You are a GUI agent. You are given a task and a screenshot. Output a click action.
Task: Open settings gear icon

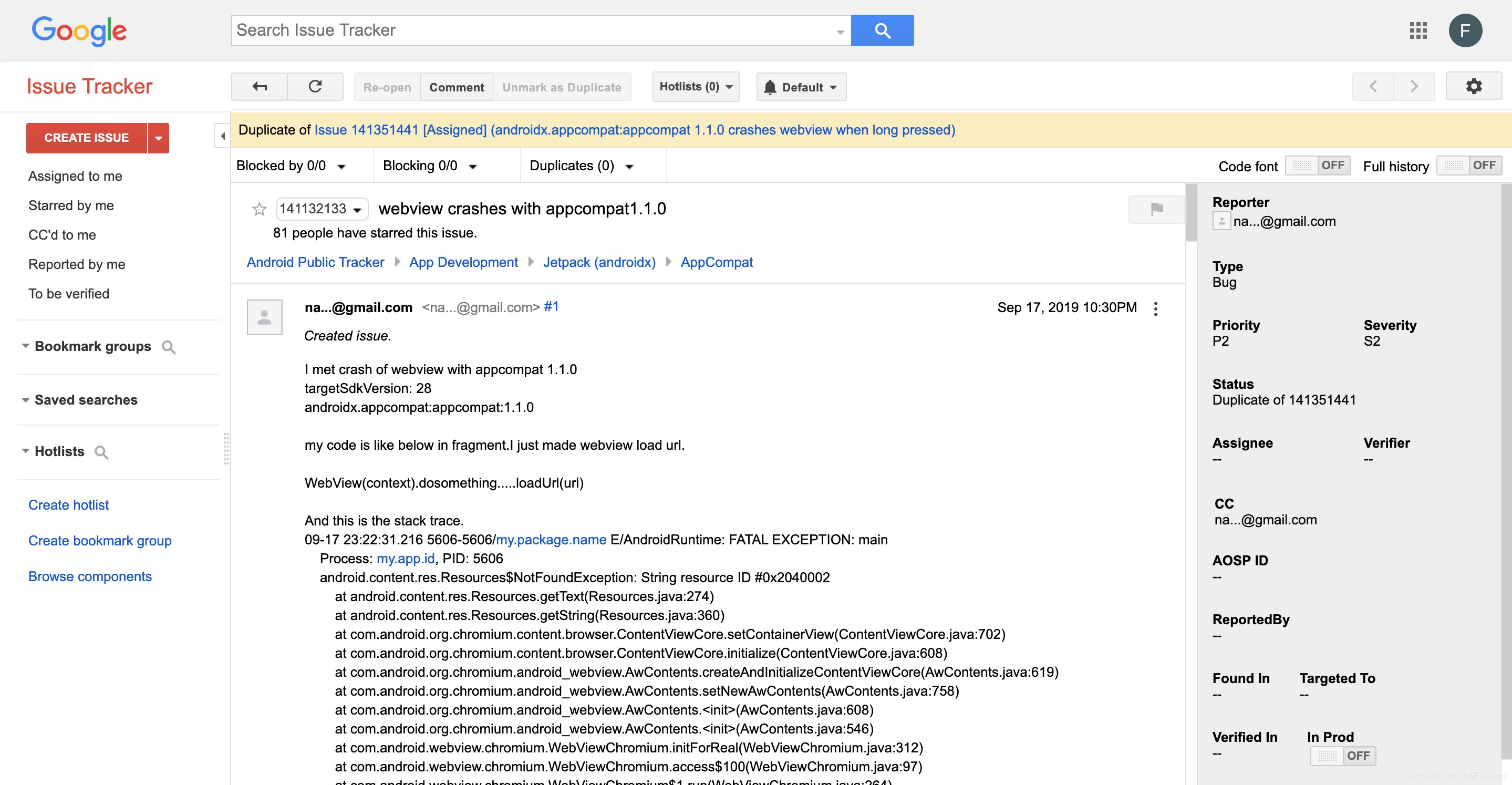[x=1473, y=87]
